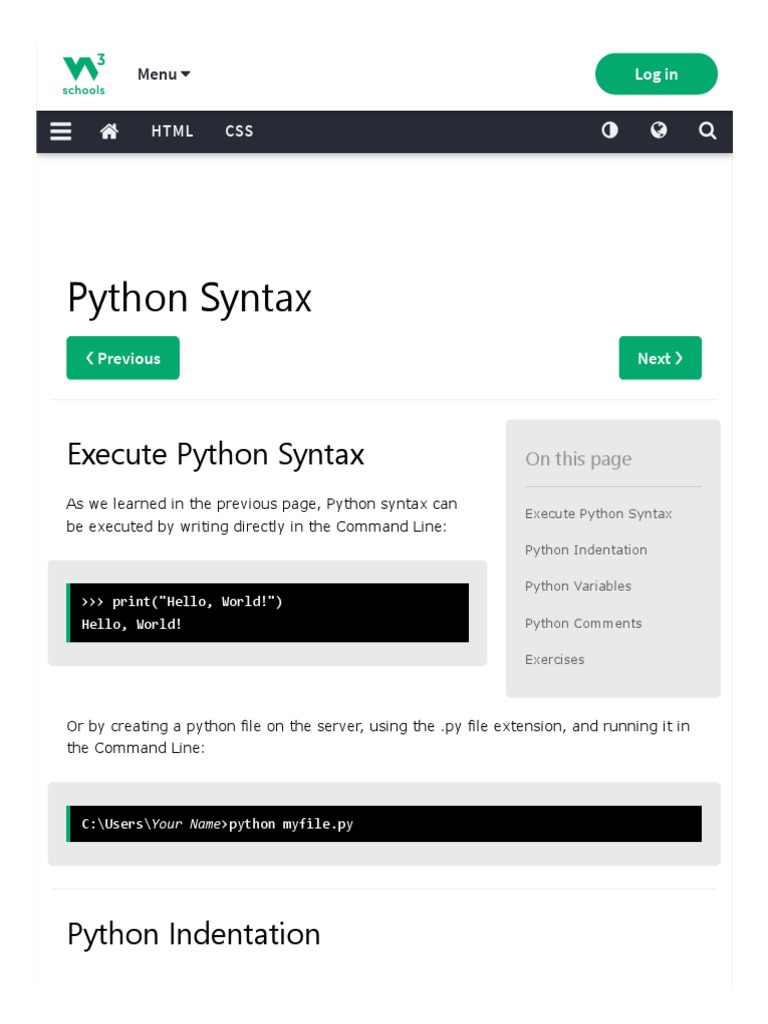Jump to Exercises section link
768x1024 pixels.
(555, 659)
